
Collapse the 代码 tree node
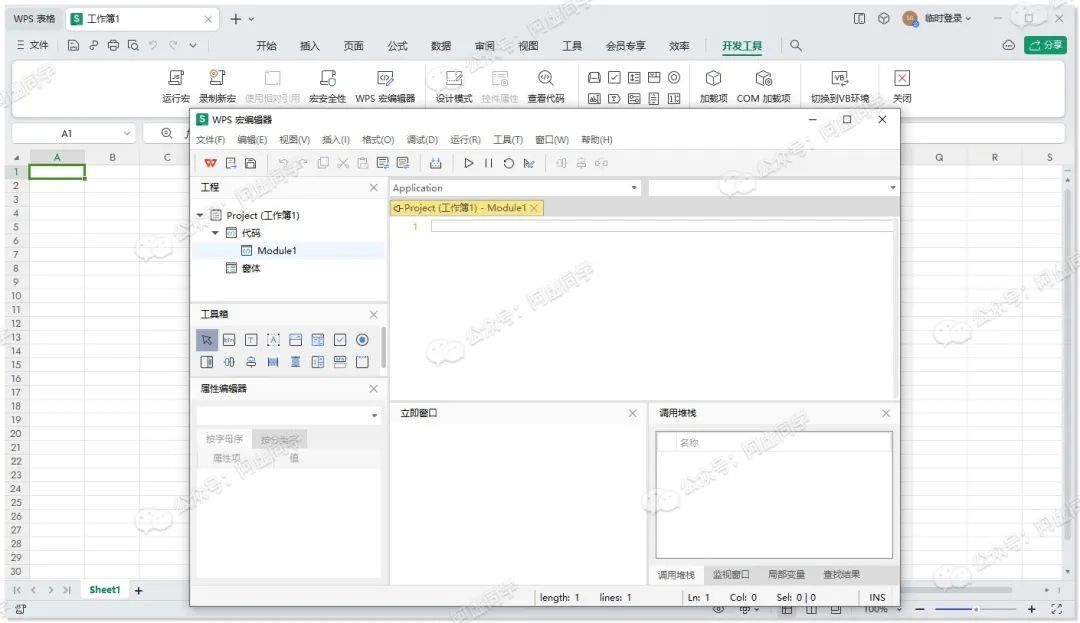point(215,233)
